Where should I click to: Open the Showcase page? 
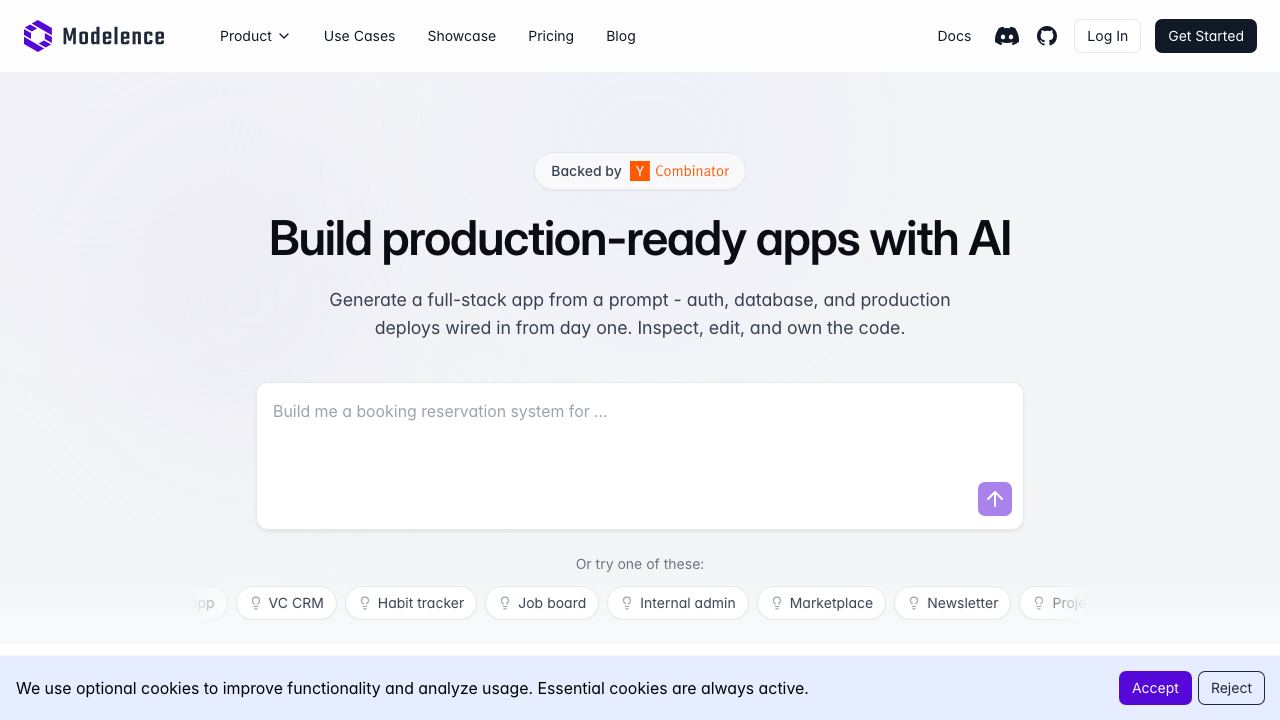pyautogui.click(x=462, y=36)
